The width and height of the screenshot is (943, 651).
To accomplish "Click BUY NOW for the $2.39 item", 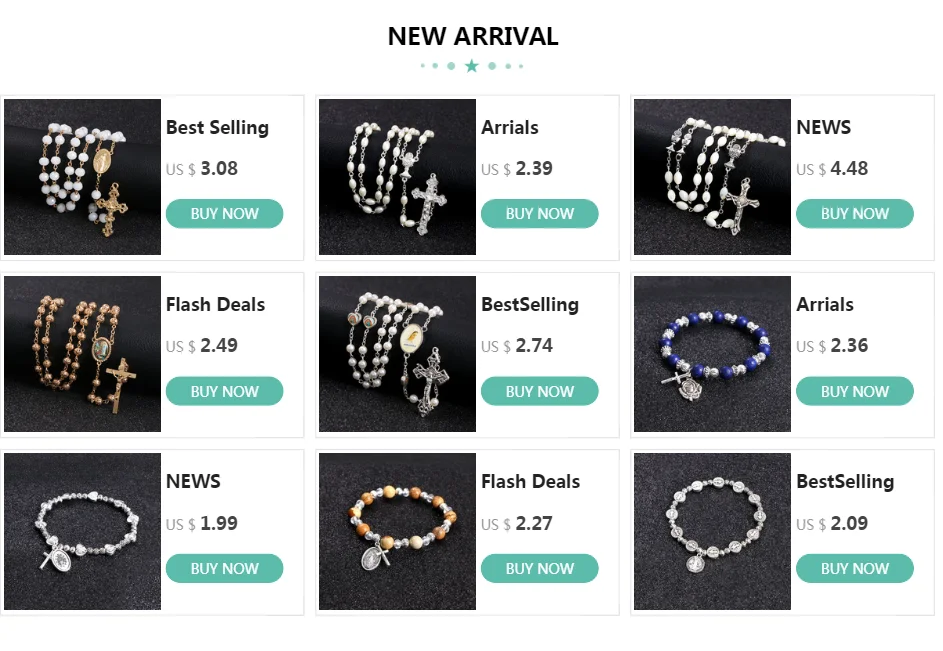I will (x=539, y=214).
